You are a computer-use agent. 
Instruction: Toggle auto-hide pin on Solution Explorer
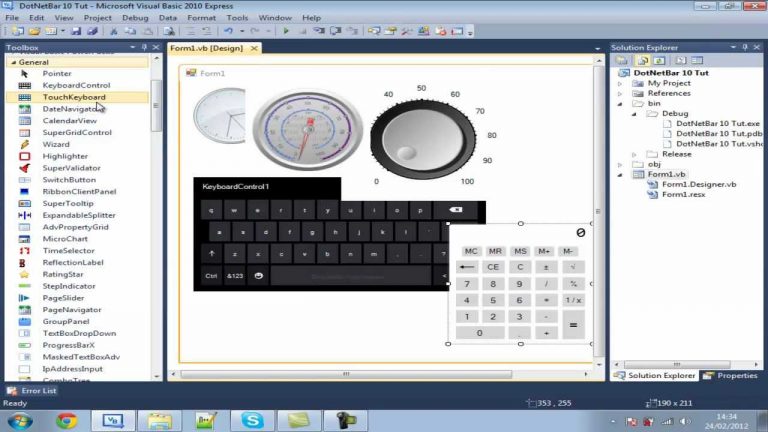[744, 47]
